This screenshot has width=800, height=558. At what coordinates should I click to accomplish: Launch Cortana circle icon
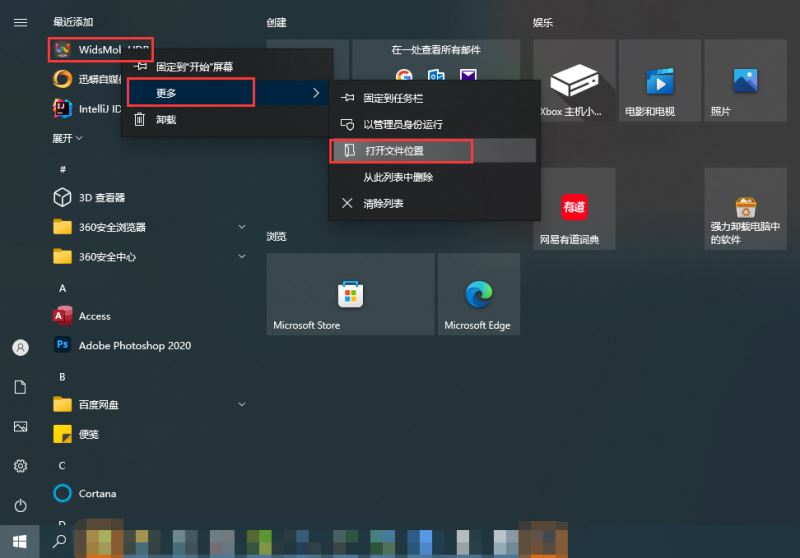coord(62,493)
